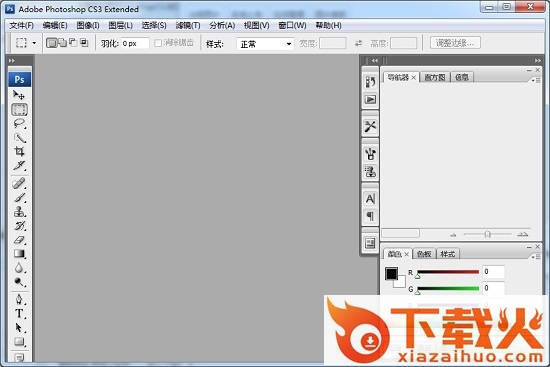Select the Dodge tool
The width and height of the screenshot is (550, 367).
[x=19, y=282]
